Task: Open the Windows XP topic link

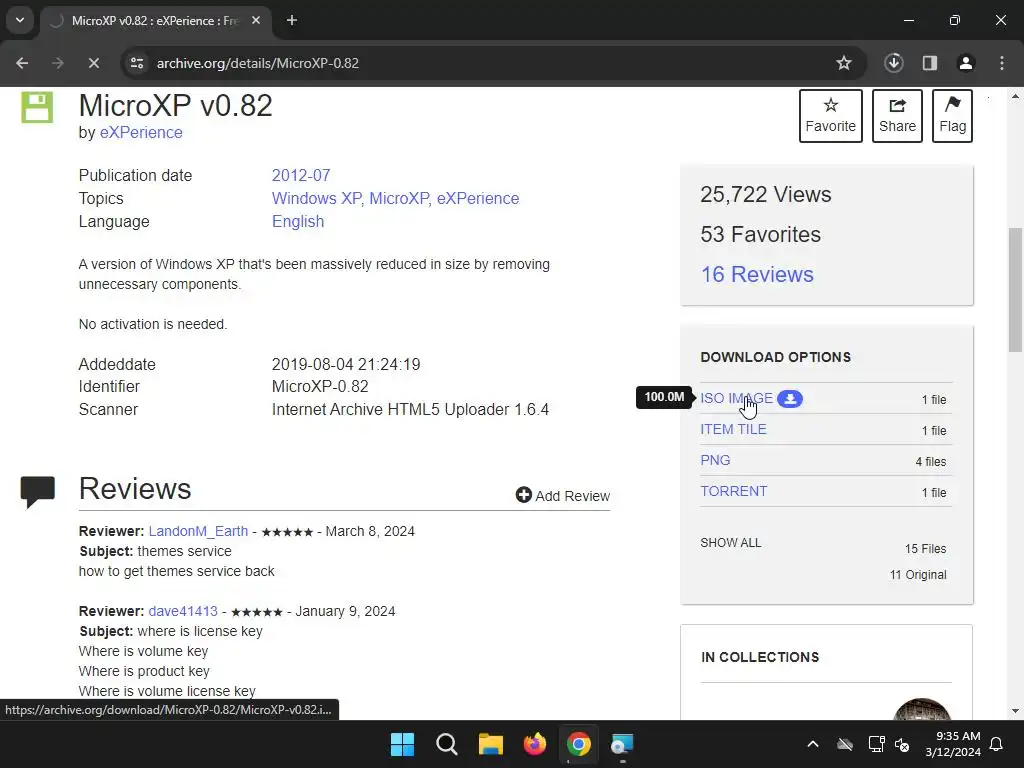Action: tap(317, 199)
